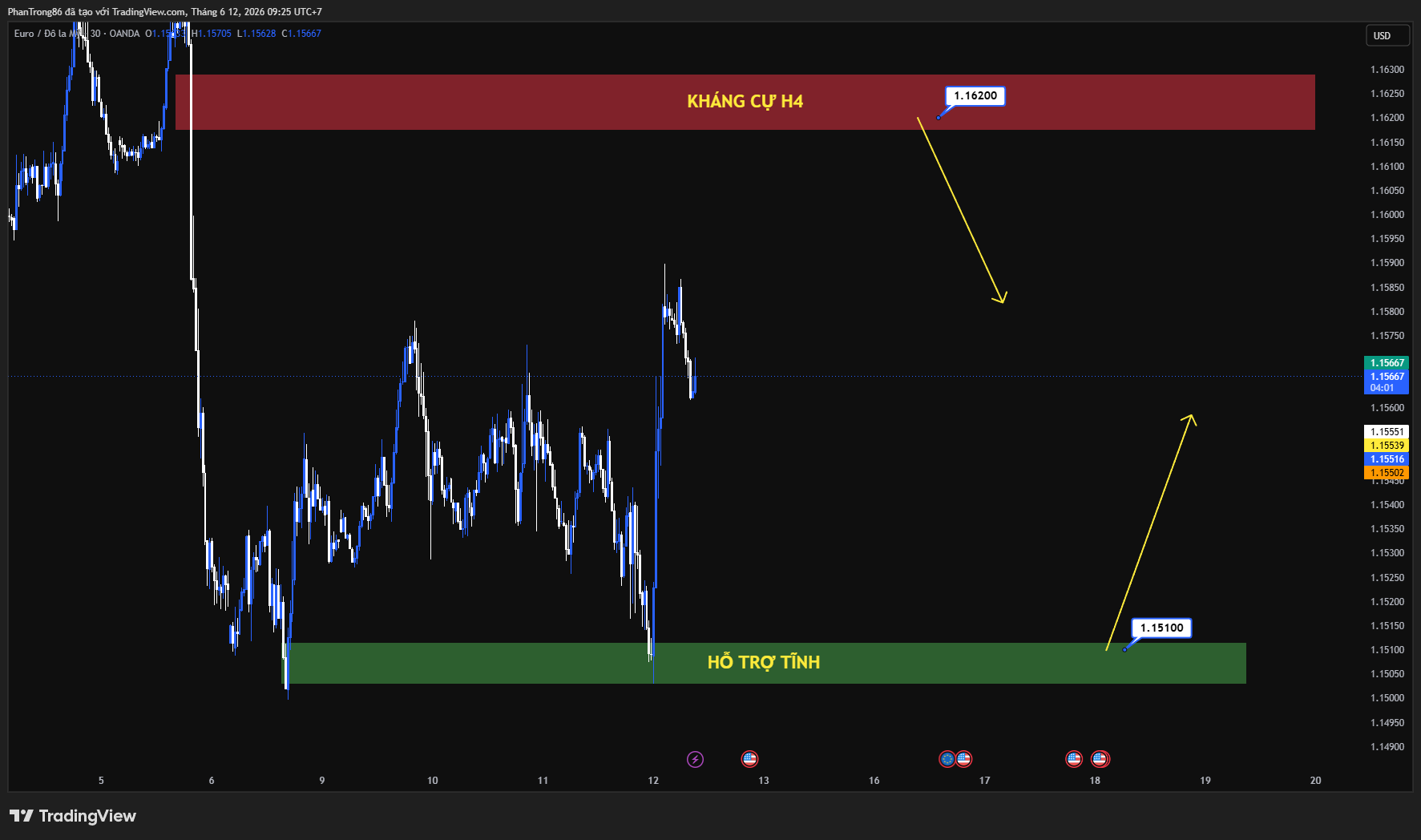1421x840 pixels.
Task: Click the EU flag economic event icon
Action: 947,758
